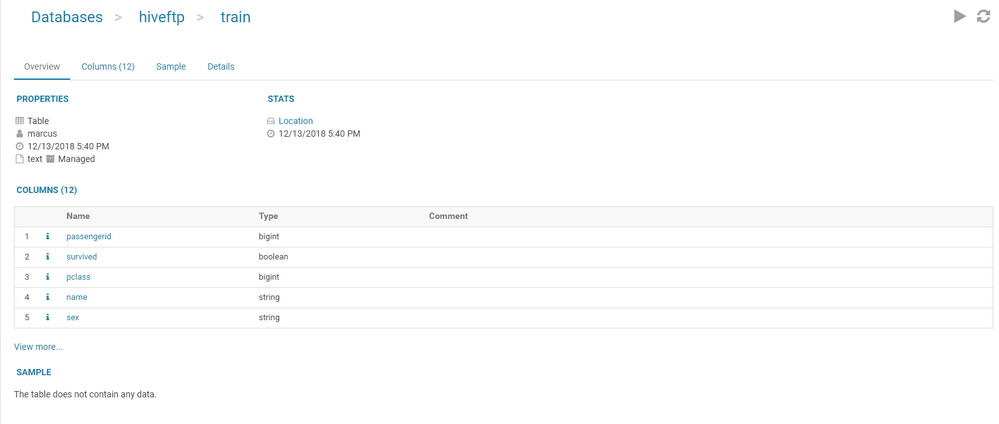Click the clock icon in the Properties section

[20, 147]
